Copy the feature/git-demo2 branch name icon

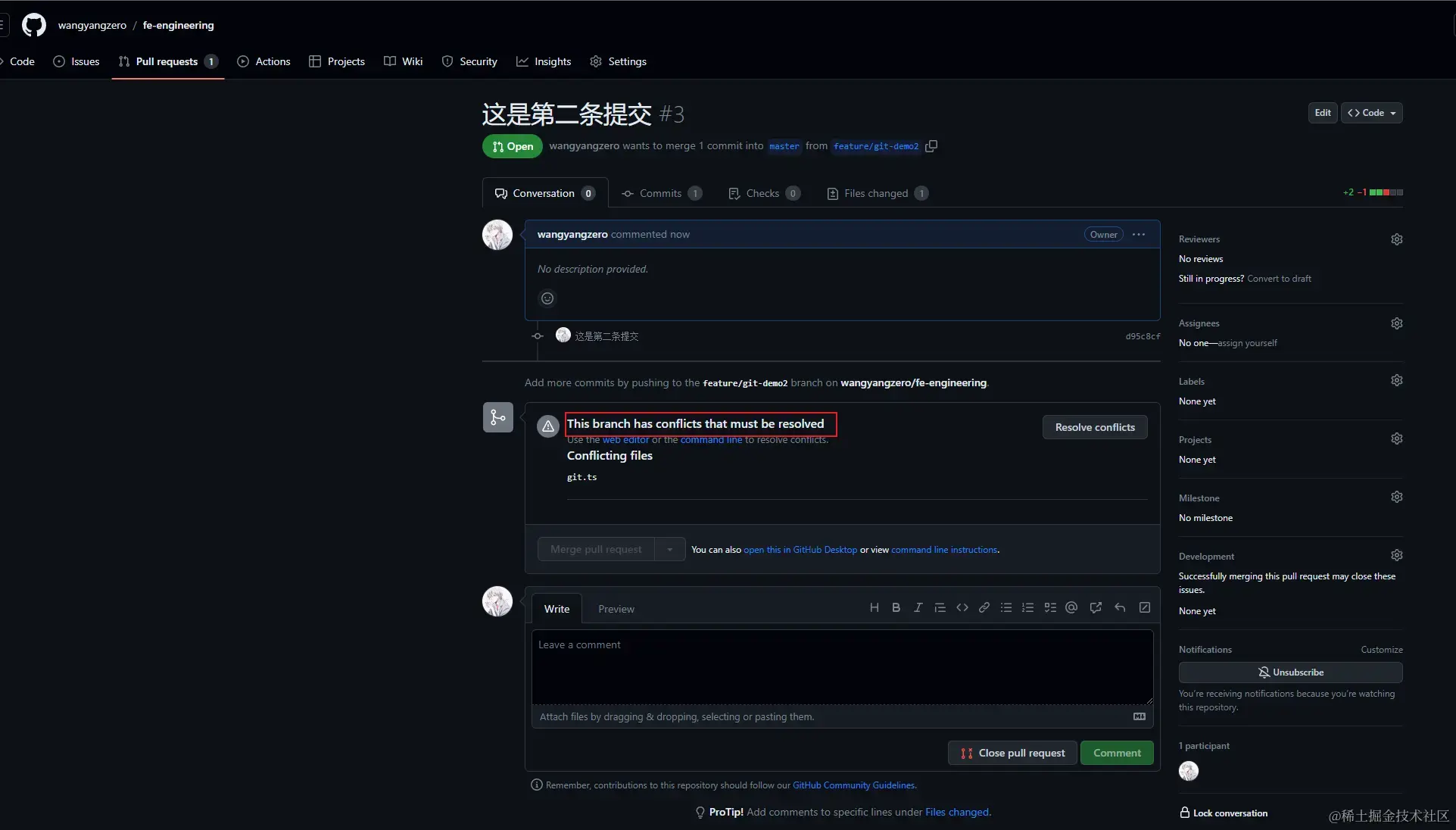931,146
